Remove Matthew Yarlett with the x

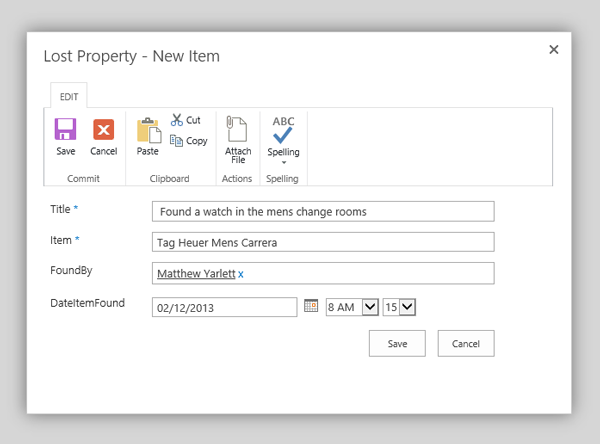[x=241, y=274]
